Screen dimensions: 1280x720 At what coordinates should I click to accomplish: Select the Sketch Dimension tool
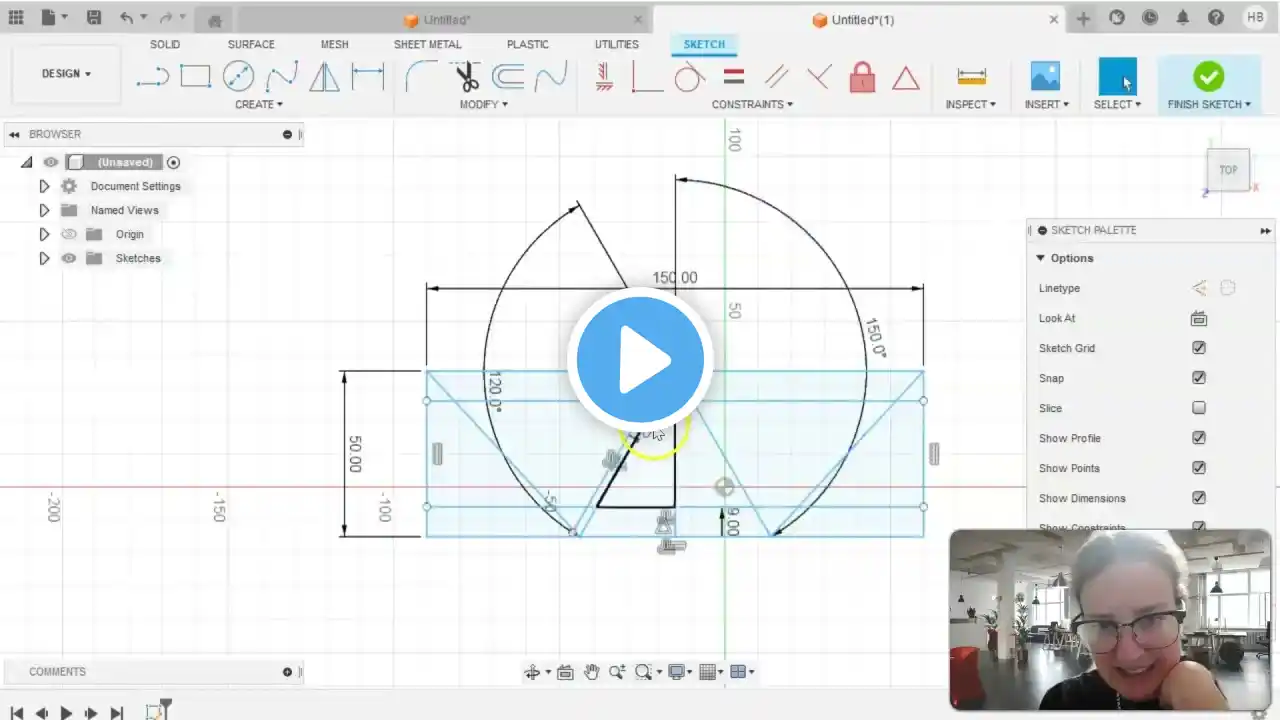pos(368,77)
